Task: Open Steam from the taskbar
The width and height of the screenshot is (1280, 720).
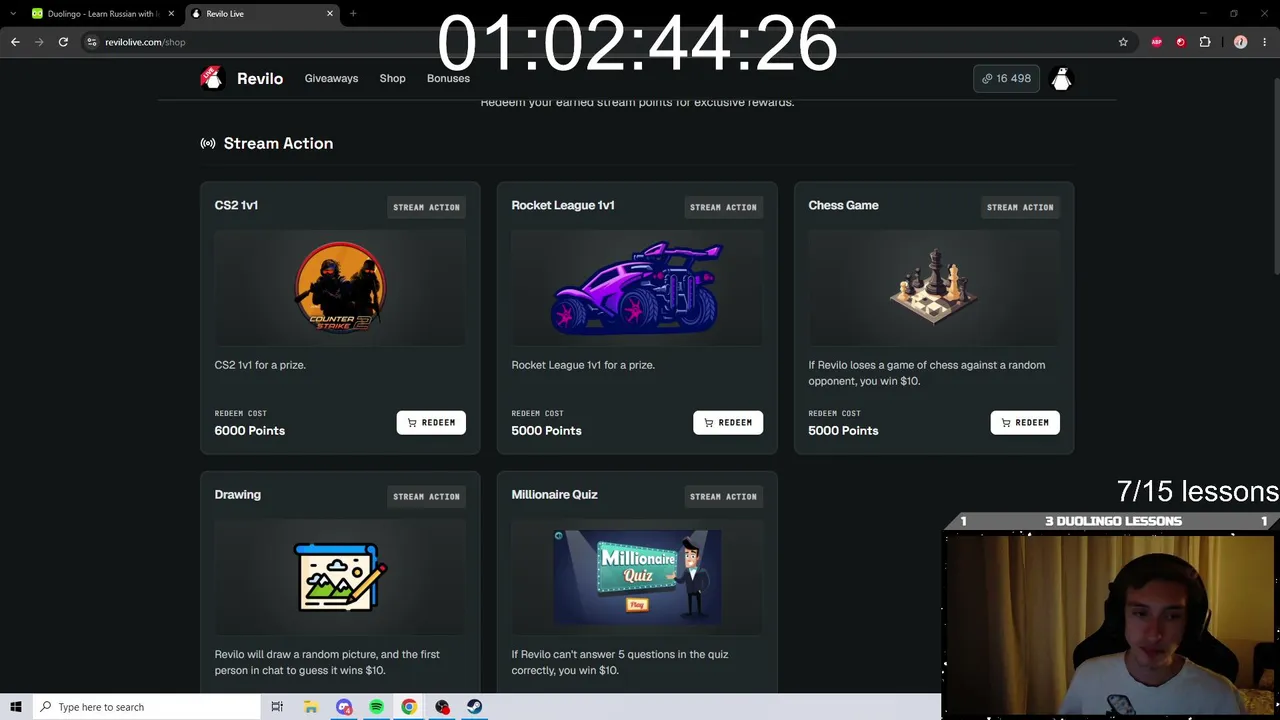Action: [474, 707]
